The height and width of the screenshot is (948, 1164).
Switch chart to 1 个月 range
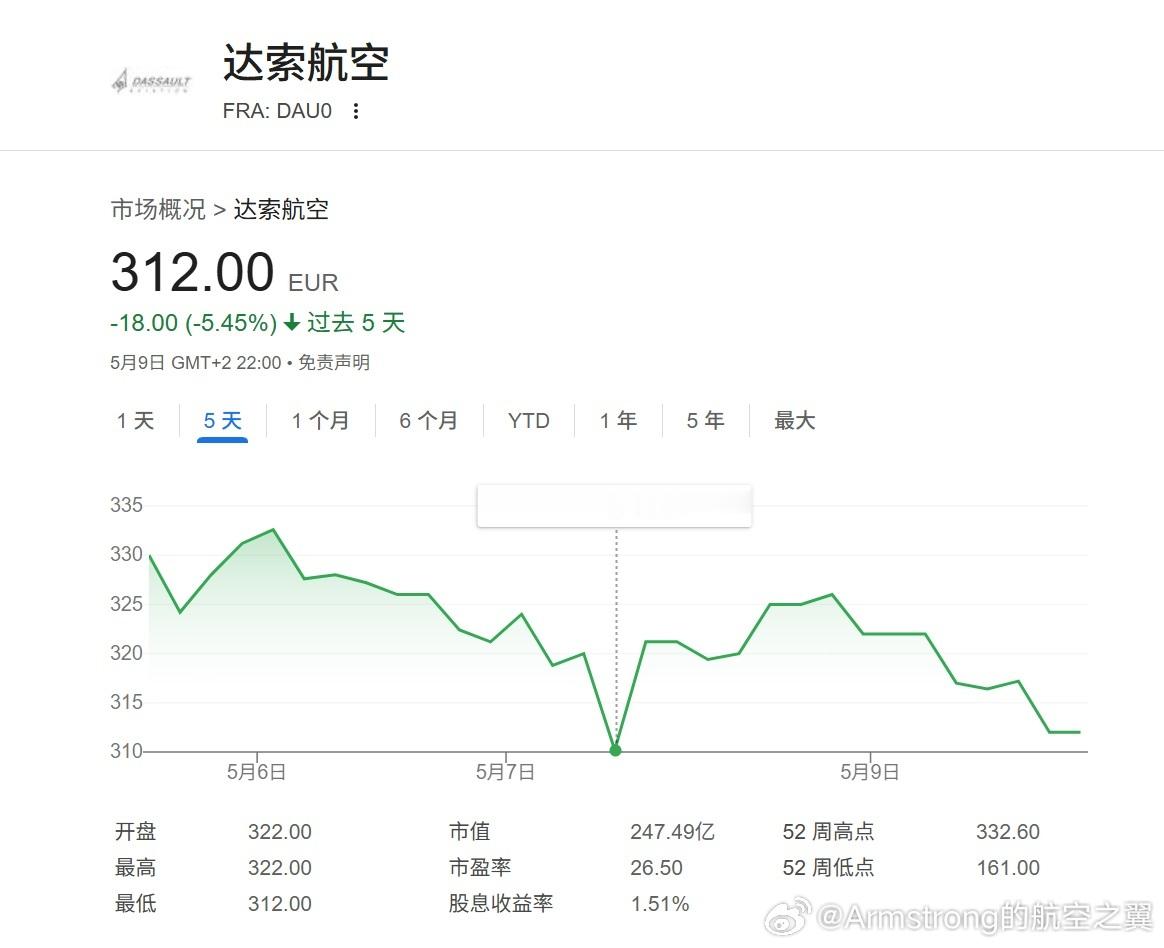pyautogui.click(x=320, y=421)
